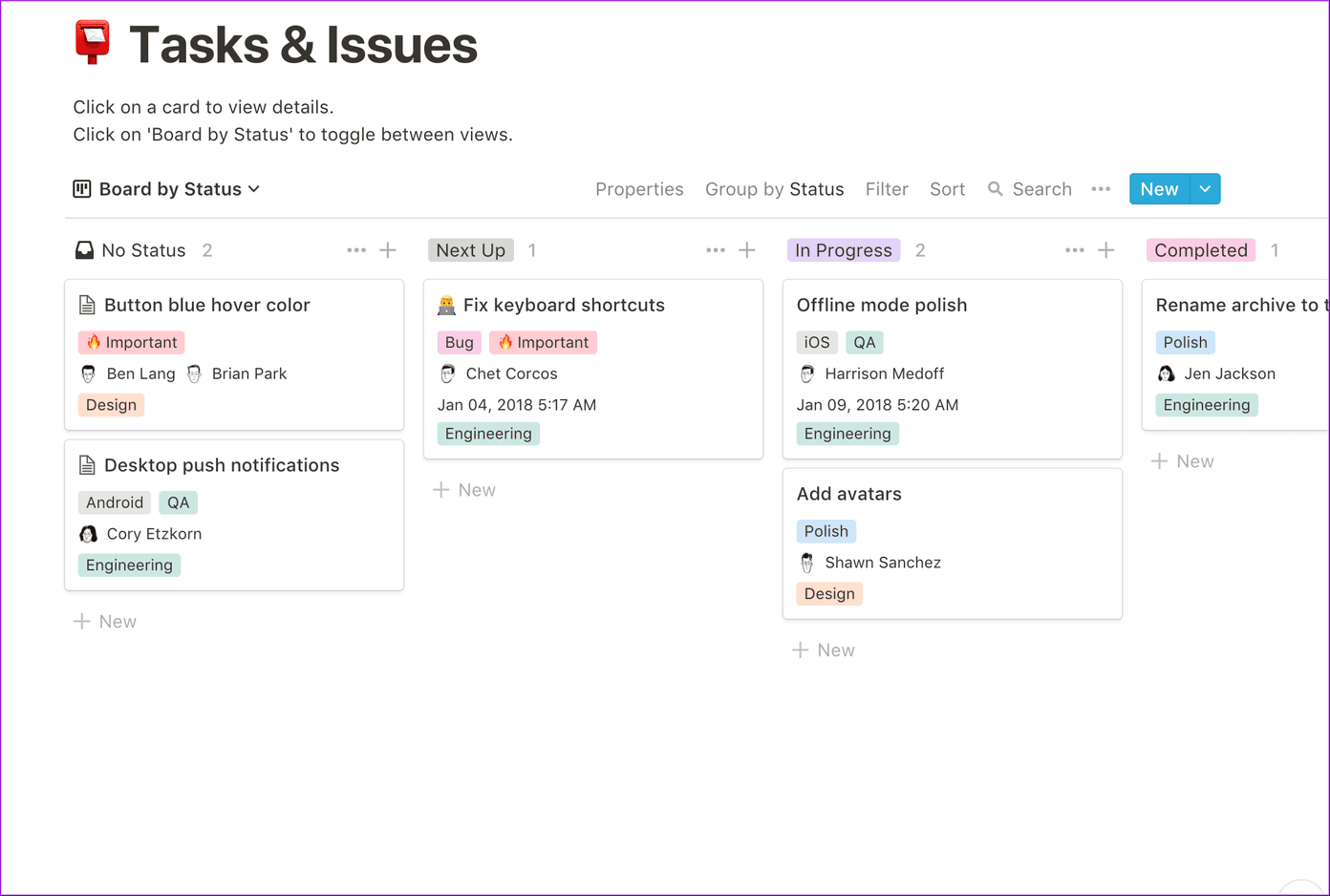Click the Next Up status label

click(471, 250)
